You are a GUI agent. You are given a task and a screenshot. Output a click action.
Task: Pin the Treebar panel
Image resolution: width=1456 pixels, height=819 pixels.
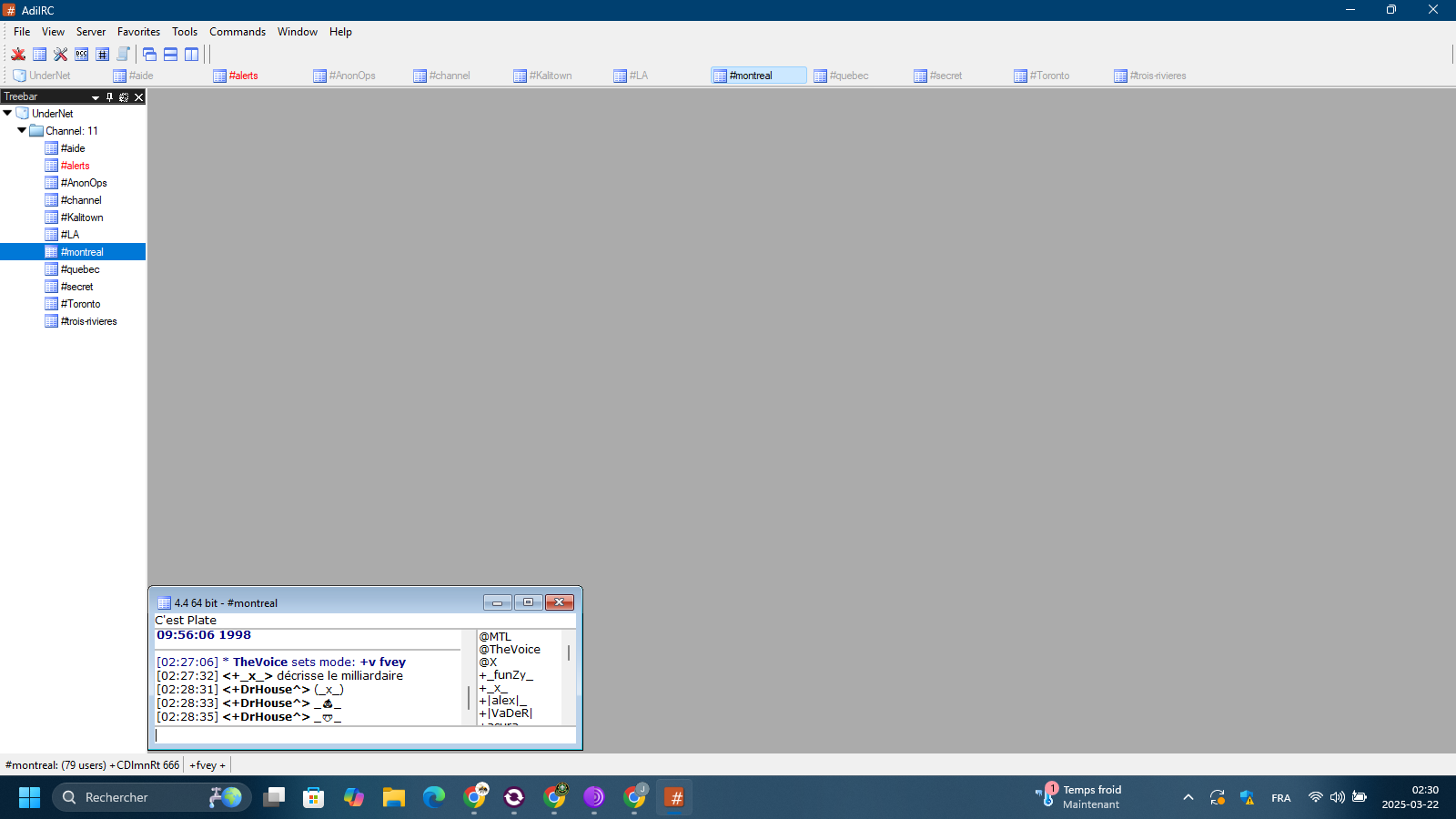tap(109, 96)
